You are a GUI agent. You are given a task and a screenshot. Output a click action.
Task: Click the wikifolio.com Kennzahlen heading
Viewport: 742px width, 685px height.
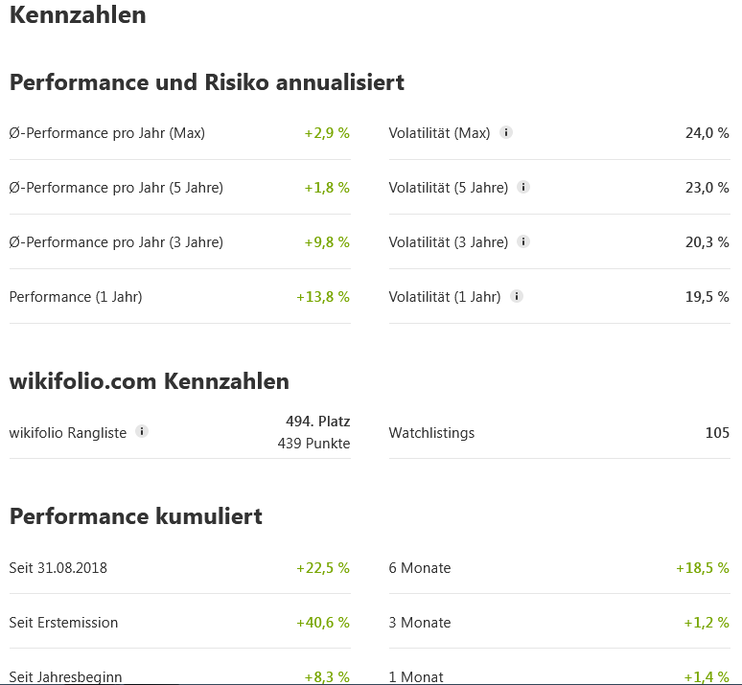coord(149,381)
